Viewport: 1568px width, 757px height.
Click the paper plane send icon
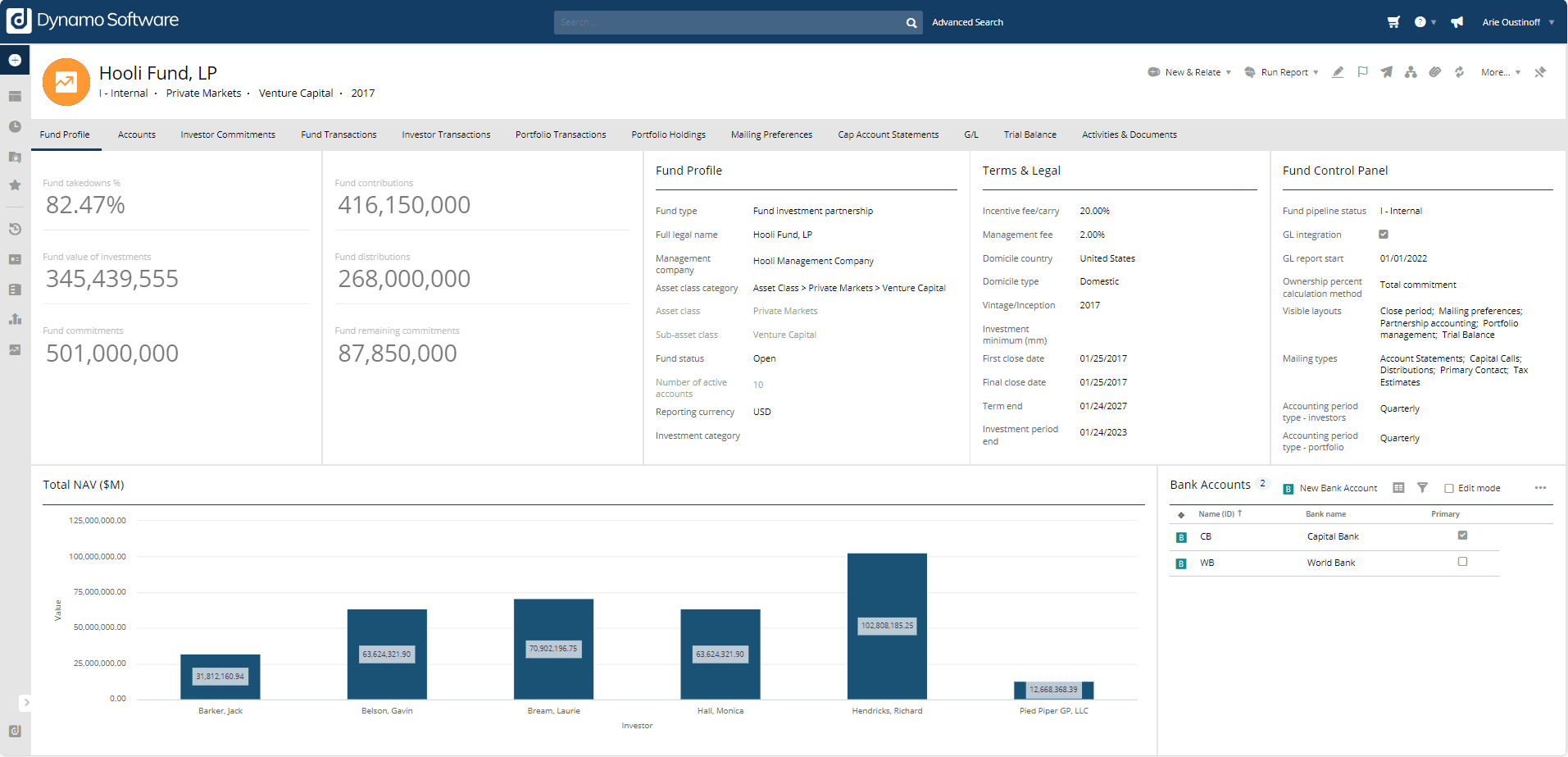tap(1386, 72)
